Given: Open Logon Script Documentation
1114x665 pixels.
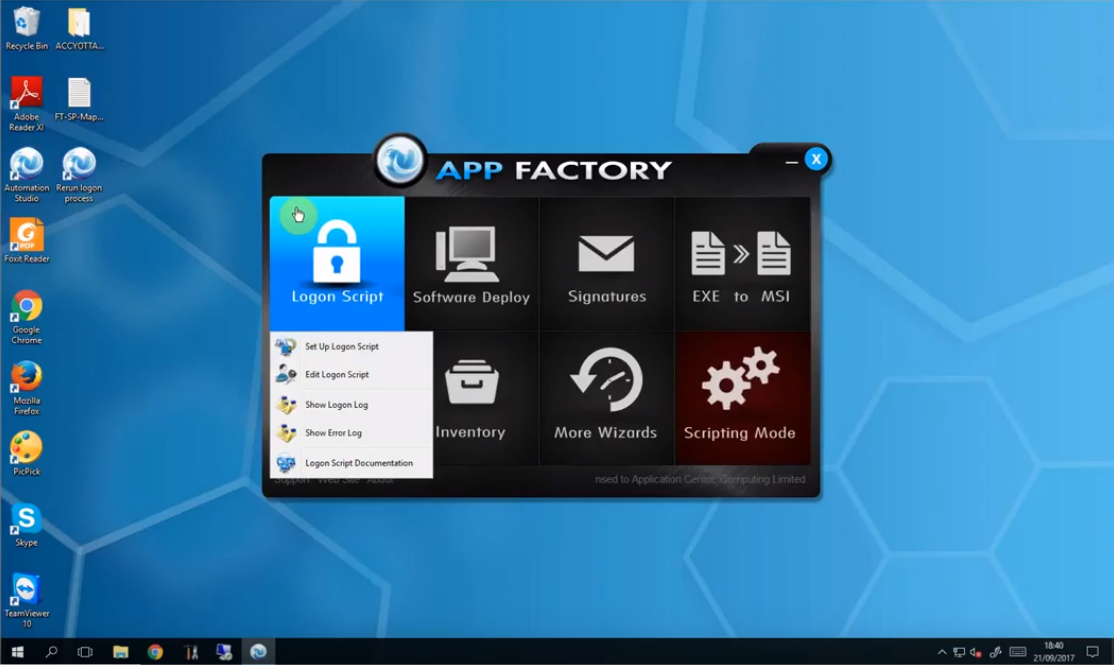Looking at the screenshot, I should pos(358,463).
